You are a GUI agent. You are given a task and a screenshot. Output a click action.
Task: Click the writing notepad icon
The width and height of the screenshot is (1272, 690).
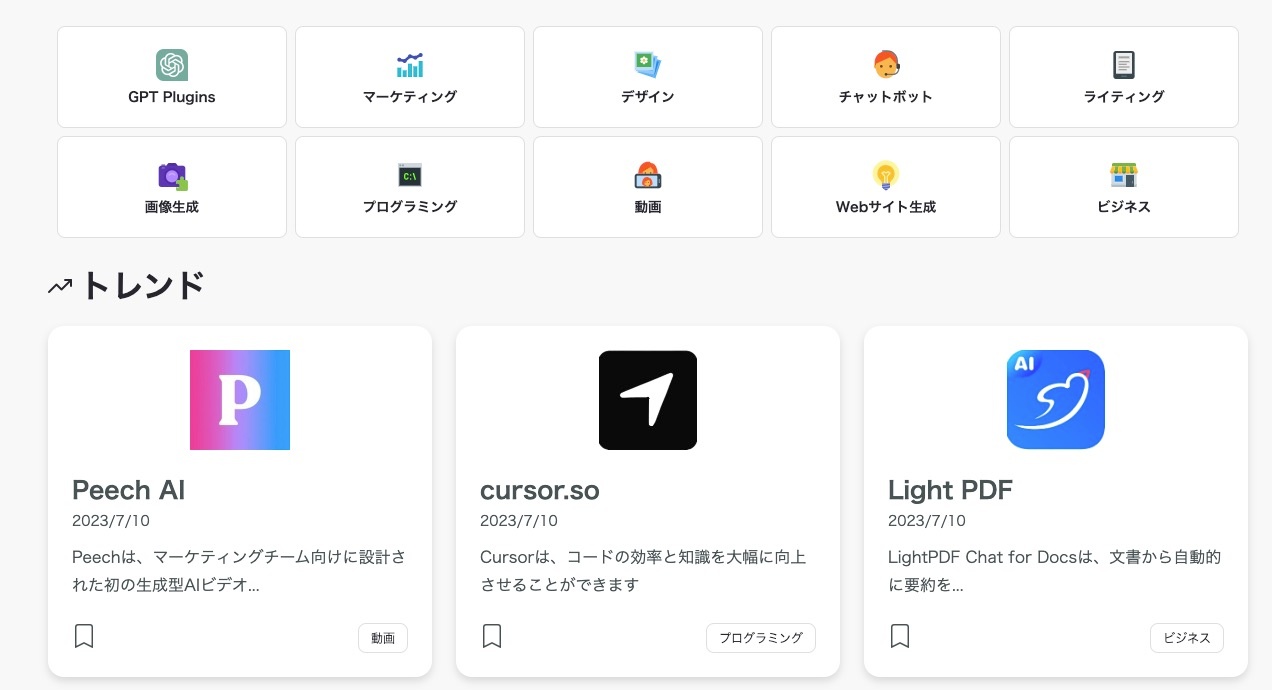pyautogui.click(x=1124, y=65)
